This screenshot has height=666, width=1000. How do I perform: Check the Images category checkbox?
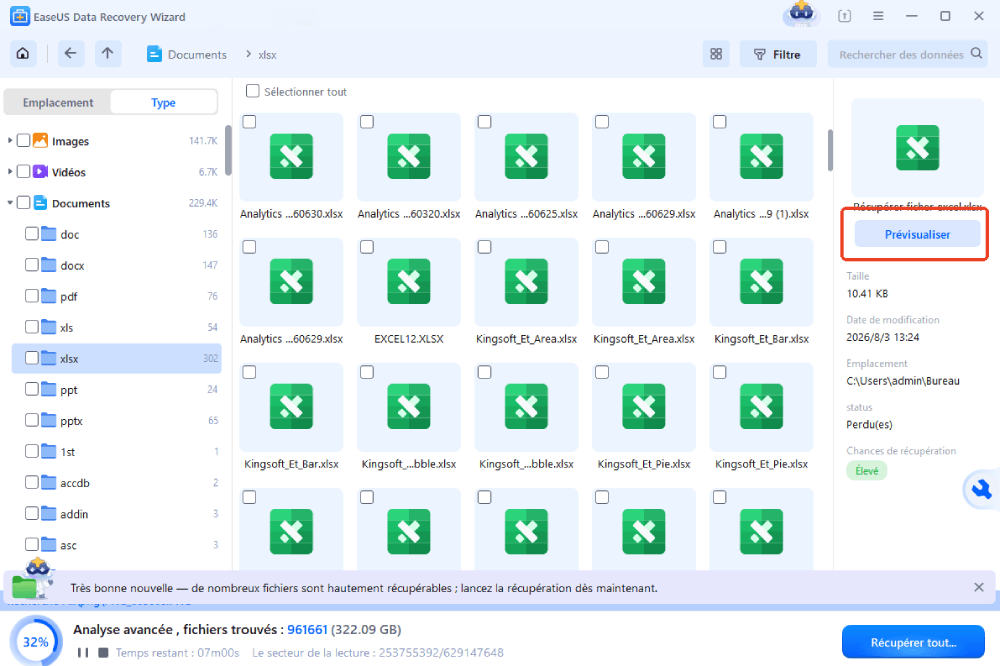click(24, 140)
